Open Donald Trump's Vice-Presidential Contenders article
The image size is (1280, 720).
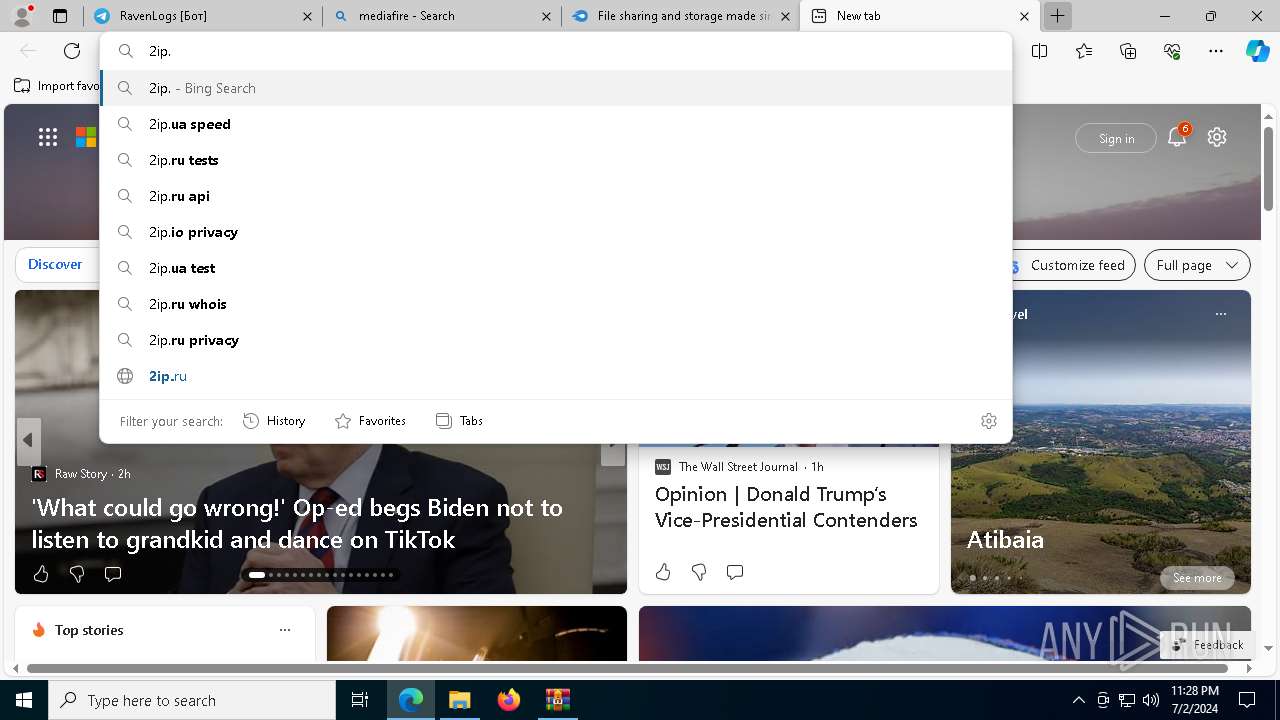[786, 507]
